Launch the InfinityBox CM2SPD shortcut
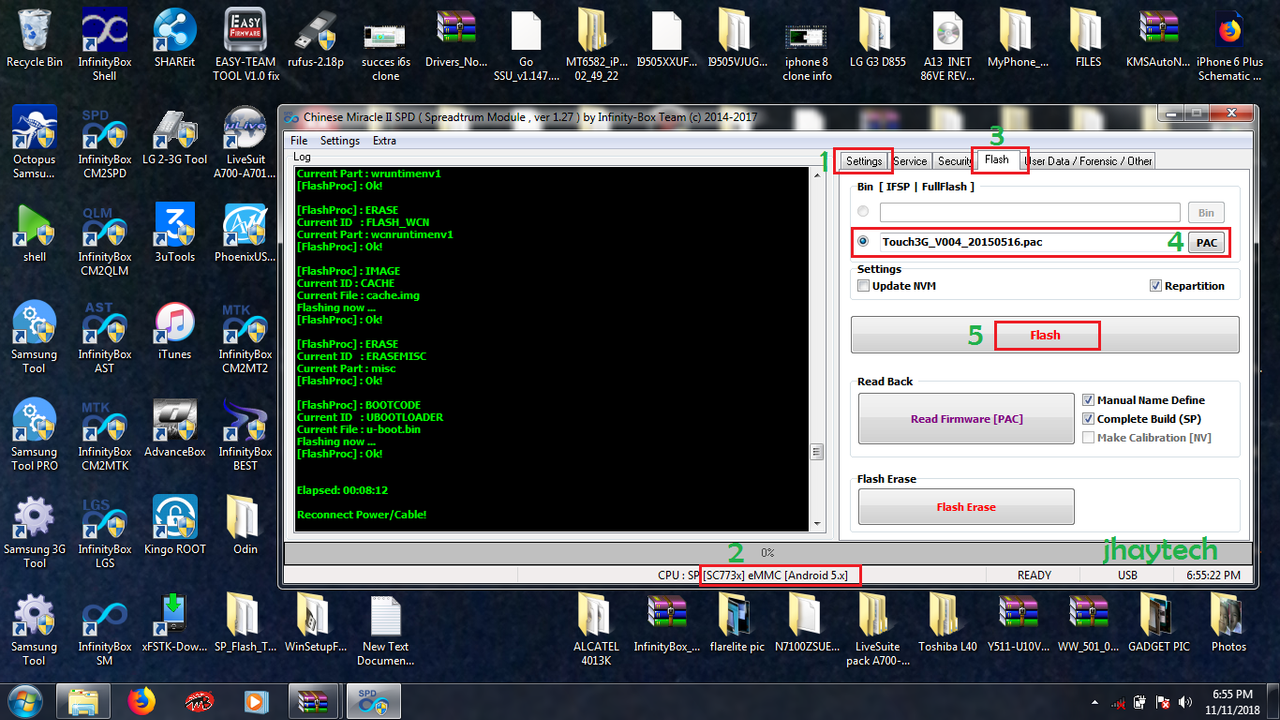This screenshot has width=1280, height=720. pyautogui.click(x=105, y=143)
